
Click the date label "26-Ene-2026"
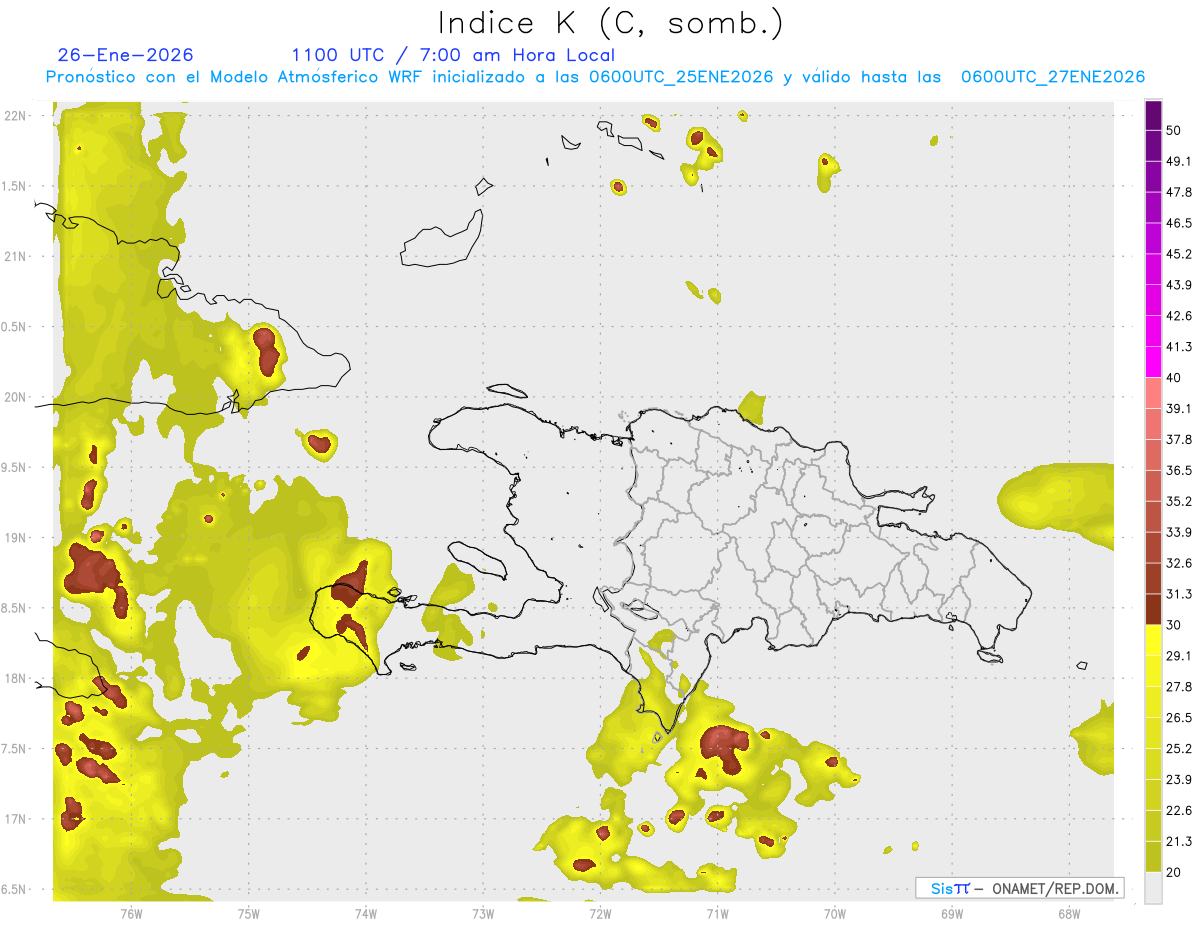tap(126, 55)
